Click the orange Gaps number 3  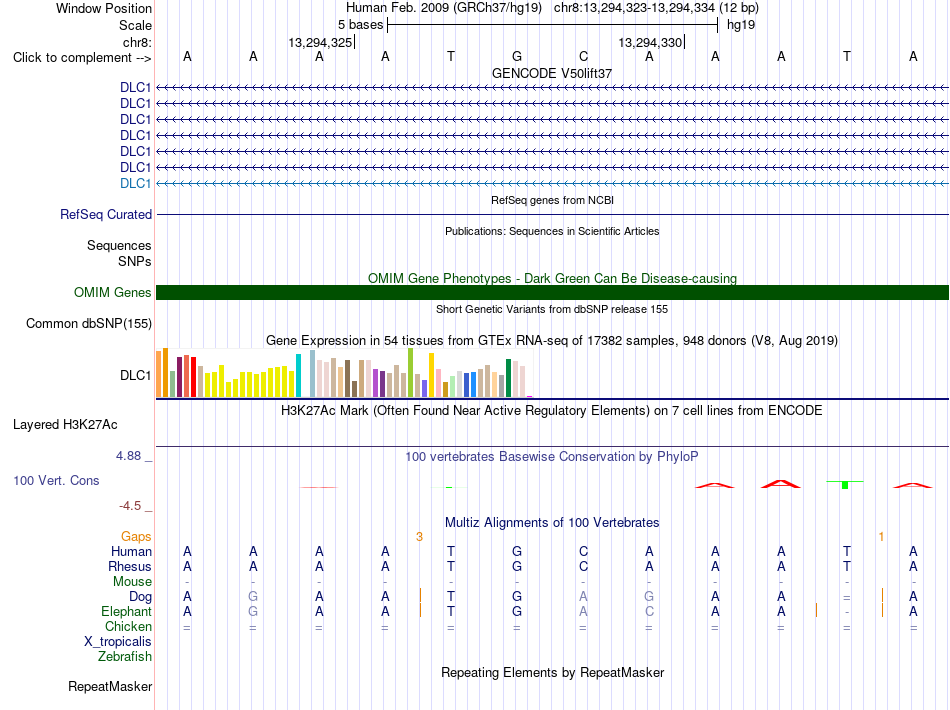(419, 537)
